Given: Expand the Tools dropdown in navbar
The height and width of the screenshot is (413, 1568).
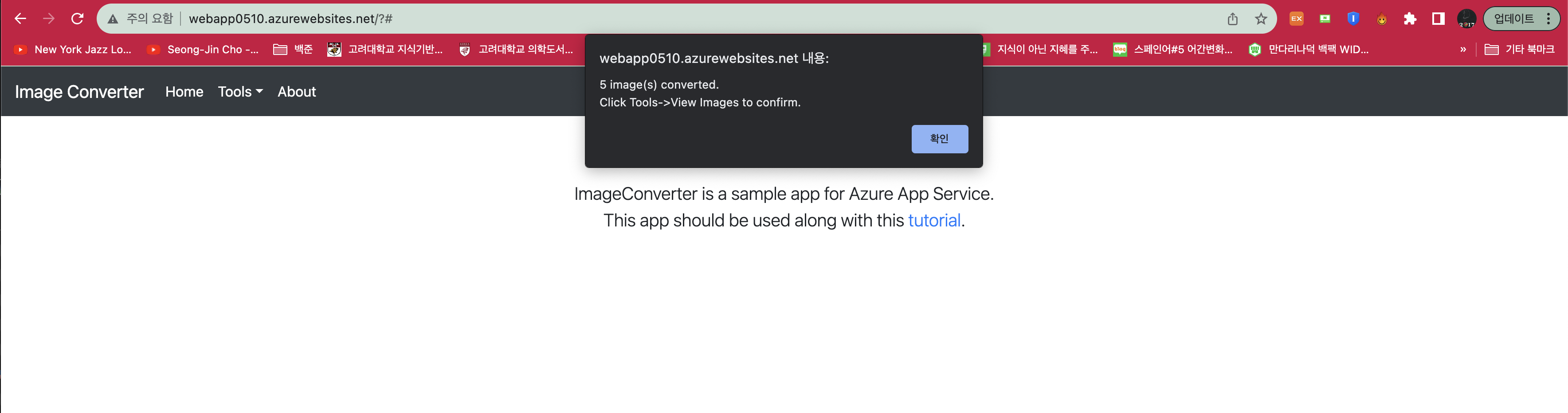Looking at the screenshot, I should [240, 92].
